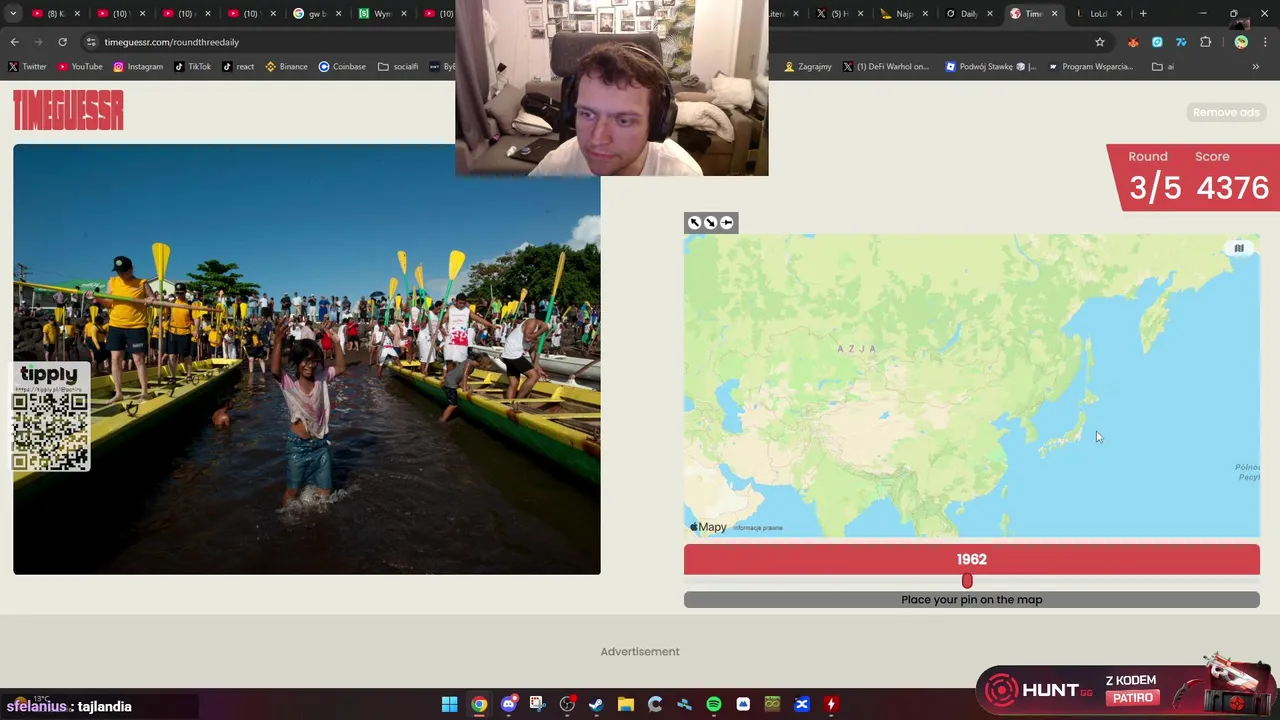
Task: Click the map enlarge arrow icon
Action: [x=695, y=223]
